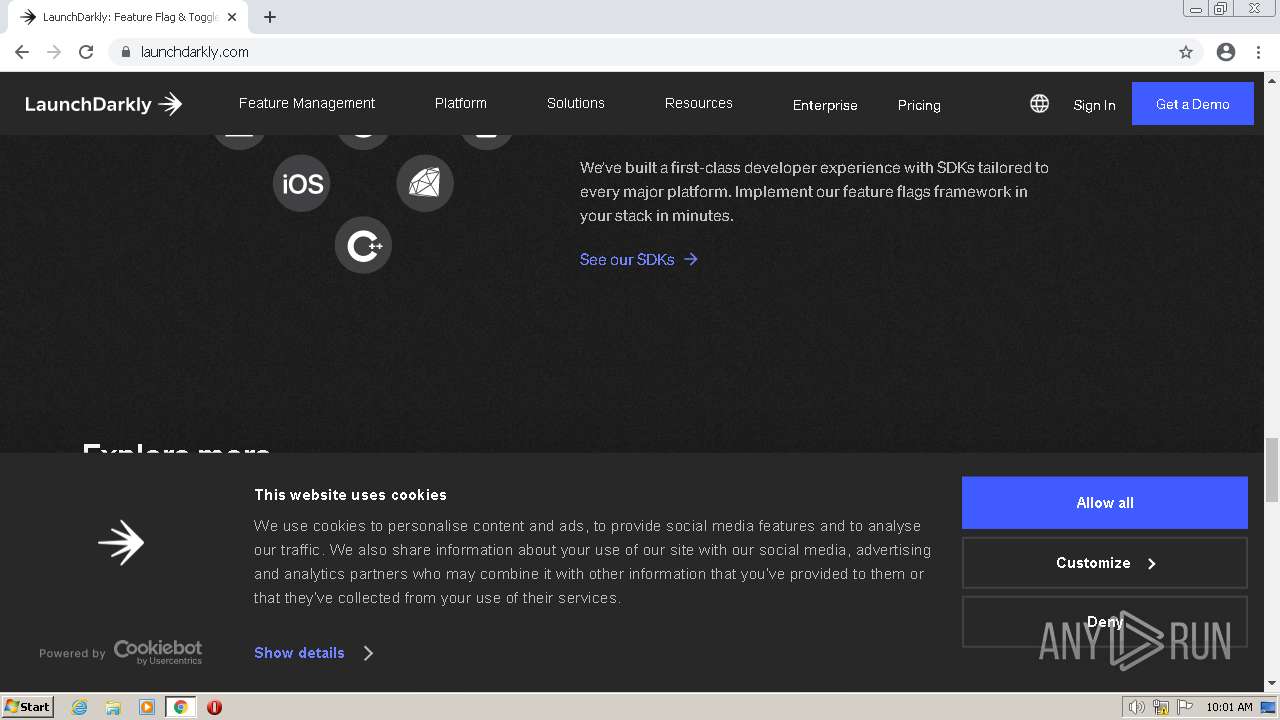Deny cookies

[x=1105, y=622]
